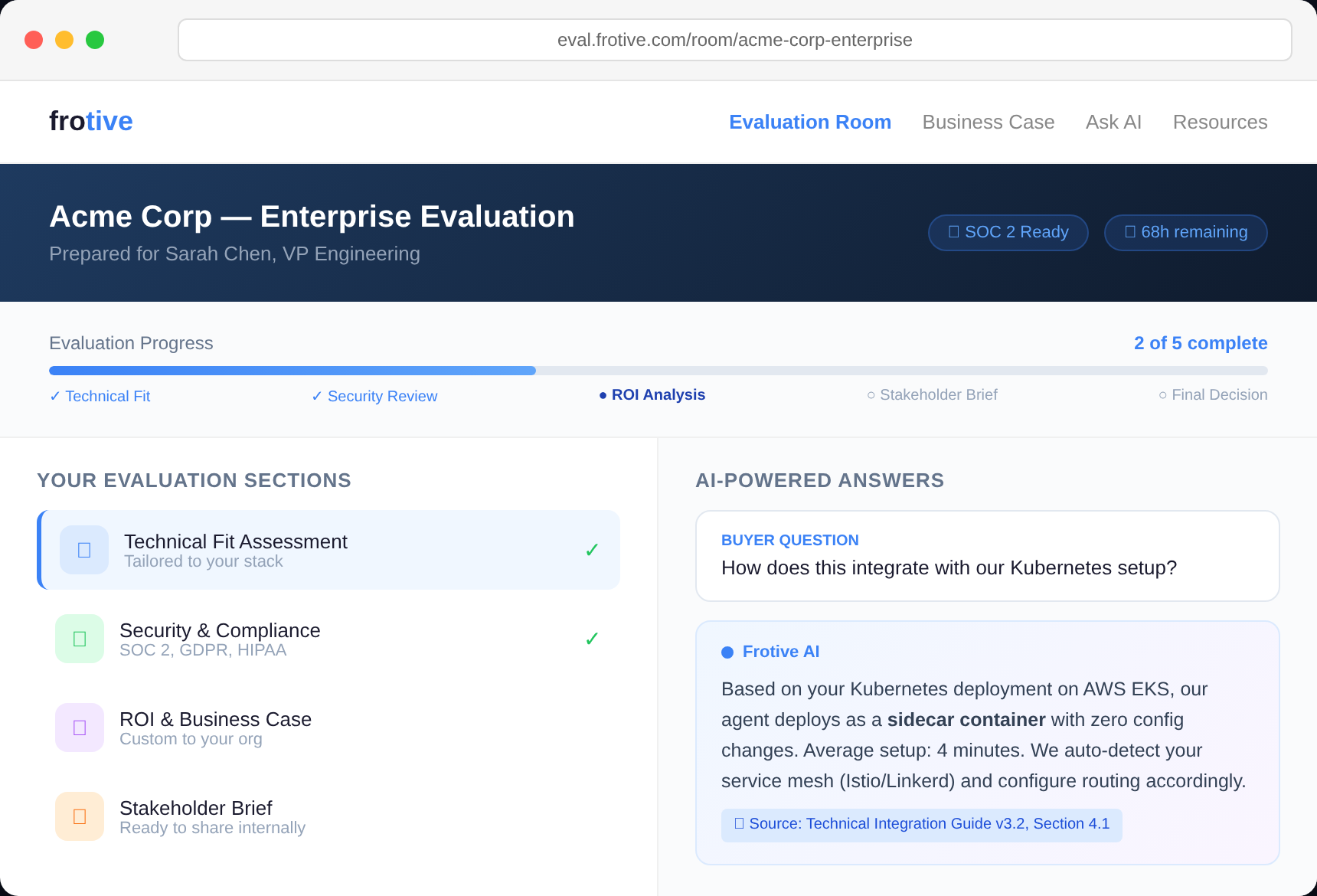1317x896 pixels.
Task: Click the 'AI-POWERED ANSWERS' heading
Action: (819, 480)
